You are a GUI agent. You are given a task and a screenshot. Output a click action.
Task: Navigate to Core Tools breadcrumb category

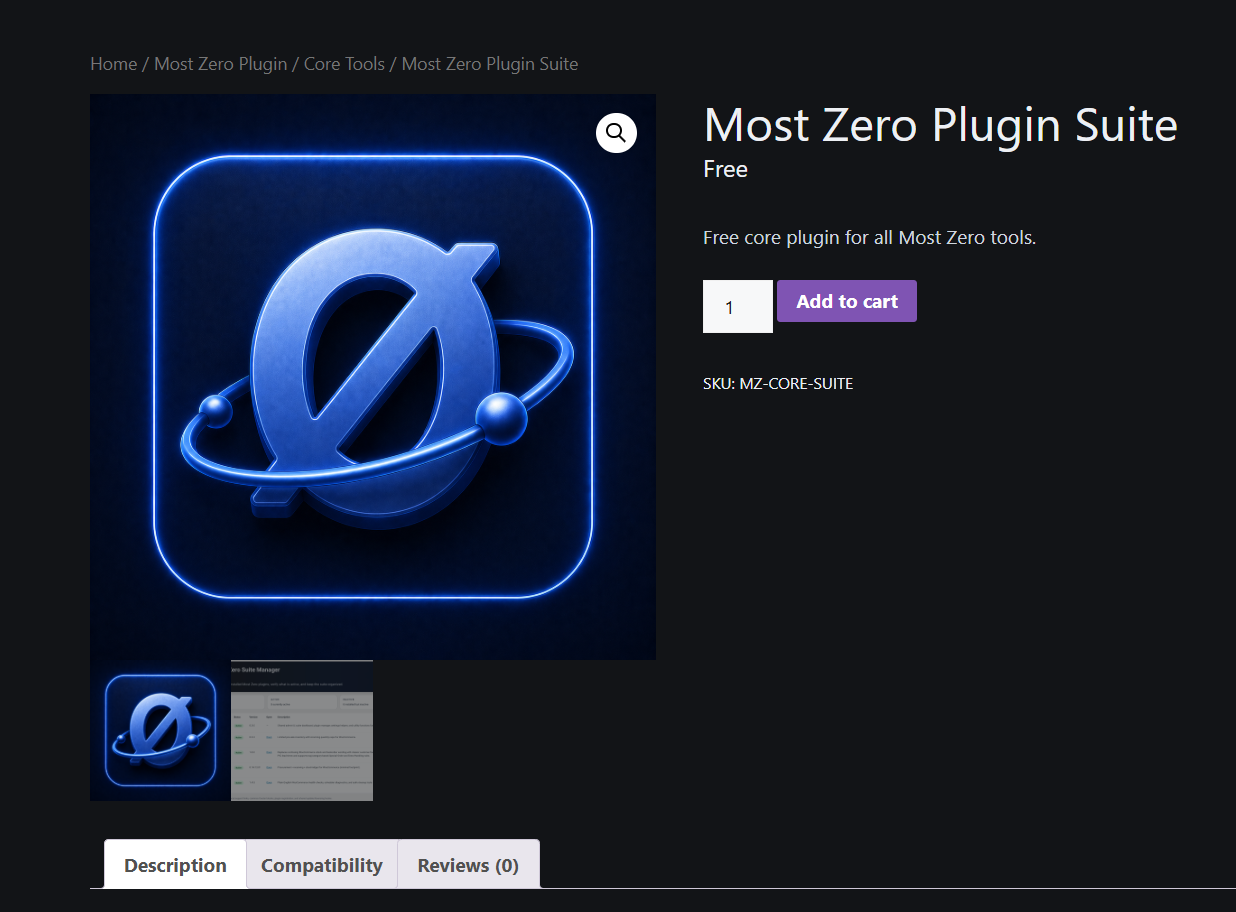click(x=344, y=64)
